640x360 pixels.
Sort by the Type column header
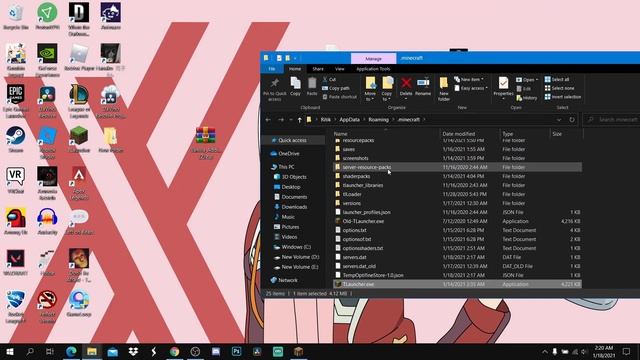(x=508, y=134)
